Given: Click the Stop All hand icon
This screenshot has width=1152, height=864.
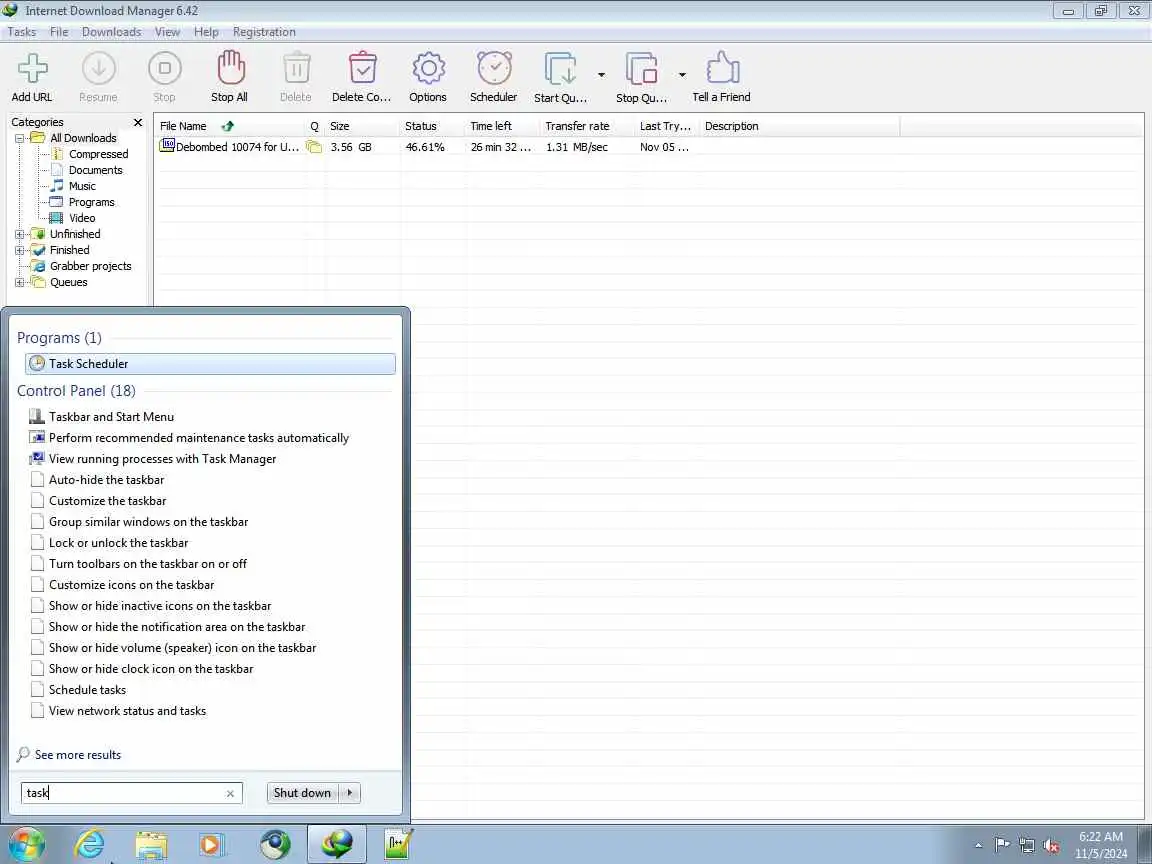Looking at the screenshot, I should click(230, 68).
